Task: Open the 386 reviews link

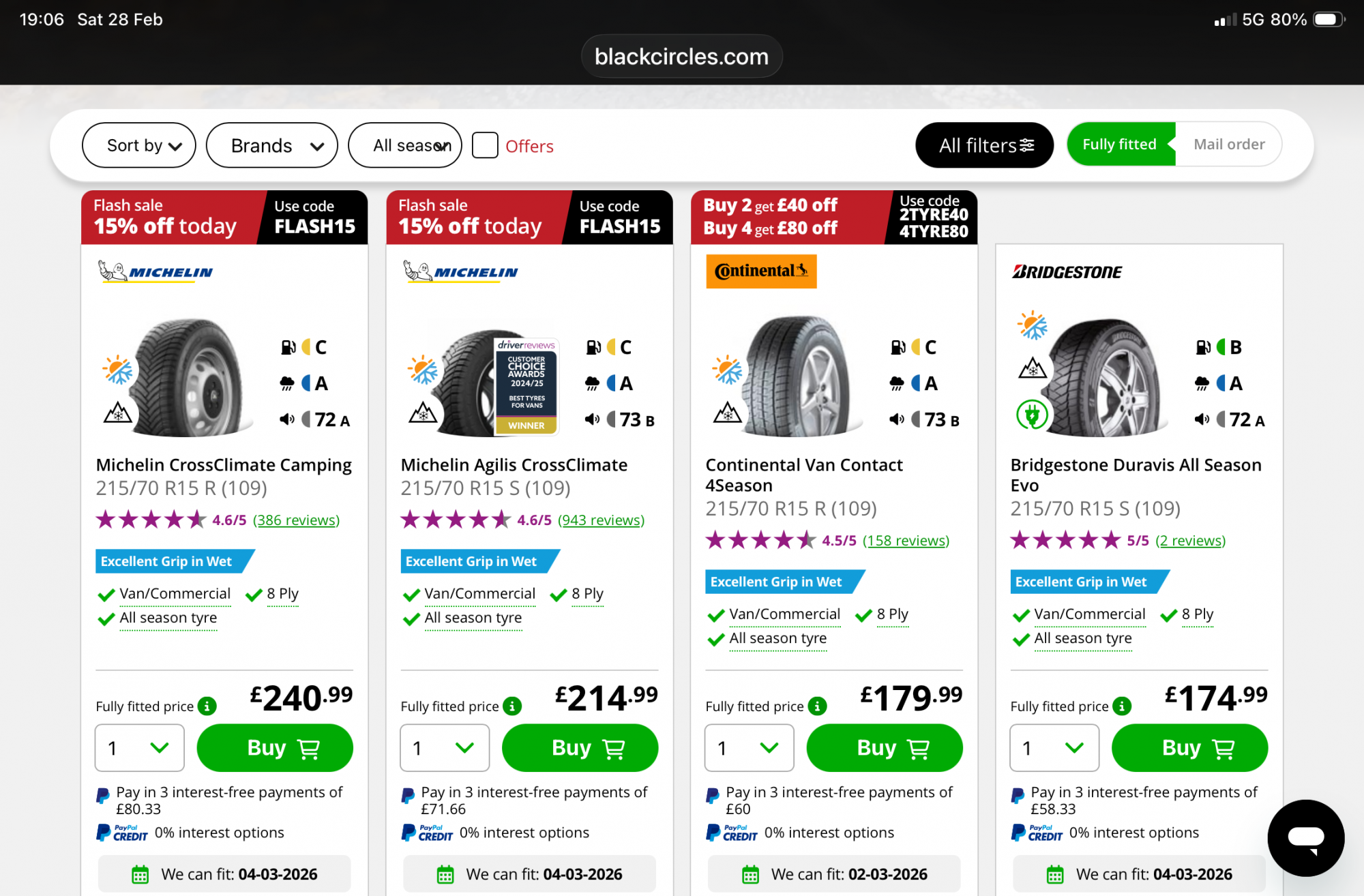Action: [296, 520]
